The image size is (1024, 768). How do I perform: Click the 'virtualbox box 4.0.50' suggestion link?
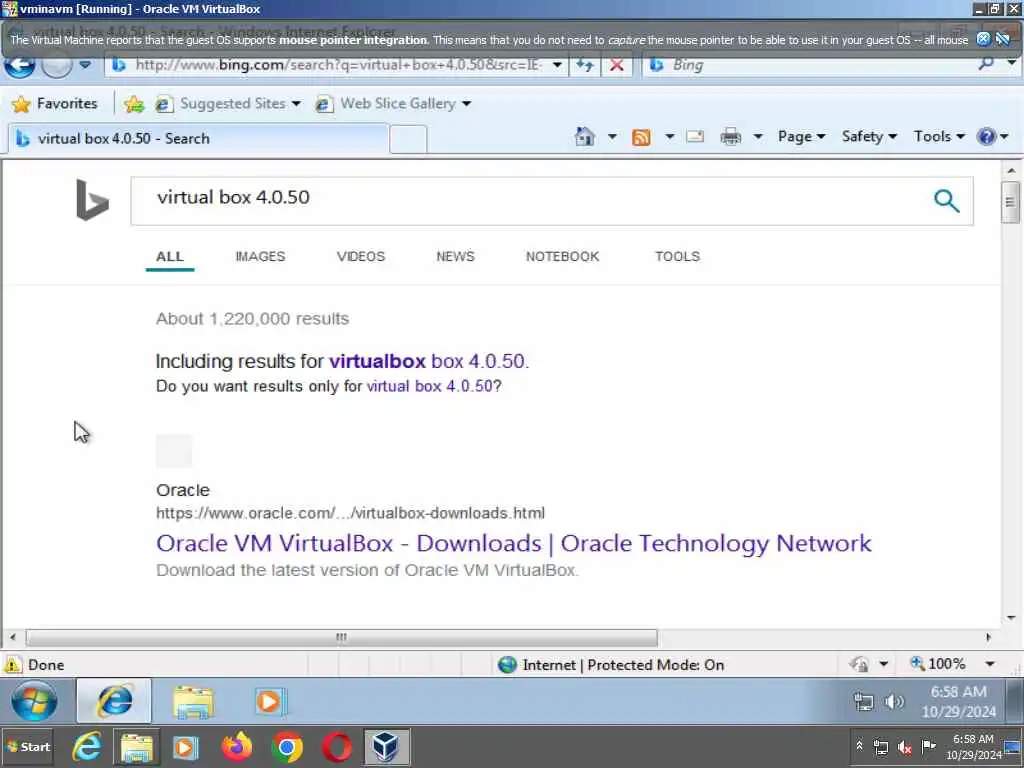click(x=428, y=361)
